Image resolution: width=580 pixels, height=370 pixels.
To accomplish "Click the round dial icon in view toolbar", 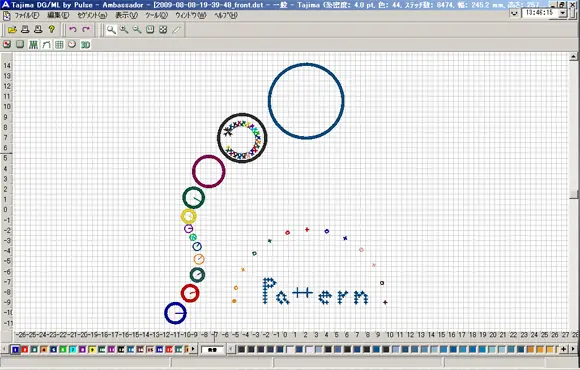I will coord(72,45).
